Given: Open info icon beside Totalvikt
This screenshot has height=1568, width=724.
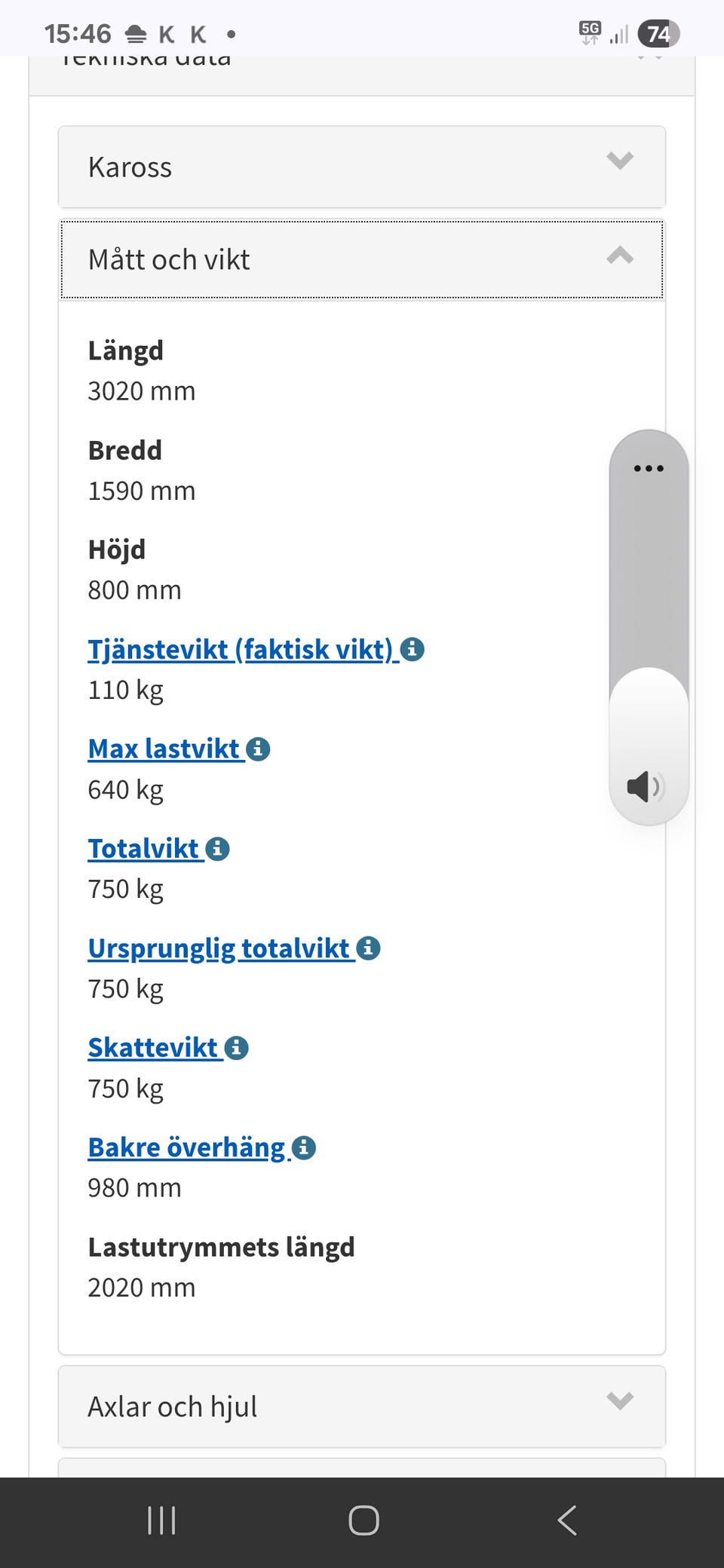Looking at the screenshot, I should pos(217,849).
